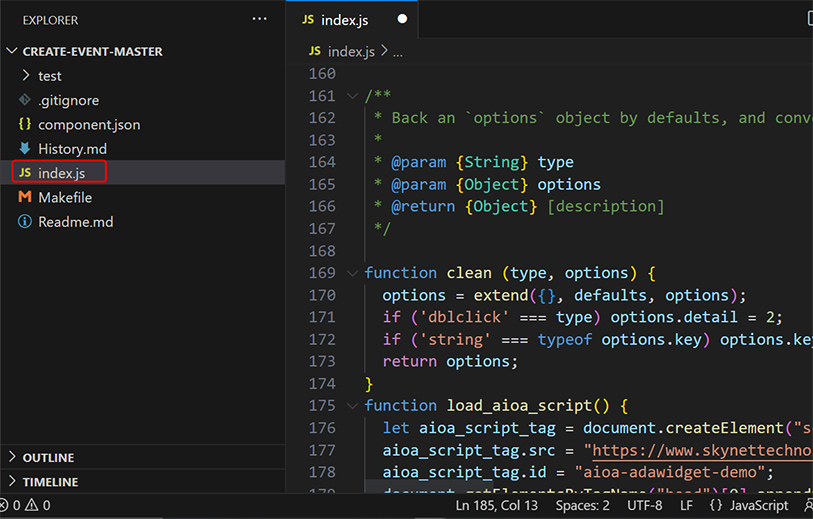Click the UTF-8 encoding selector
813x519 pixels.
point(644,506)
